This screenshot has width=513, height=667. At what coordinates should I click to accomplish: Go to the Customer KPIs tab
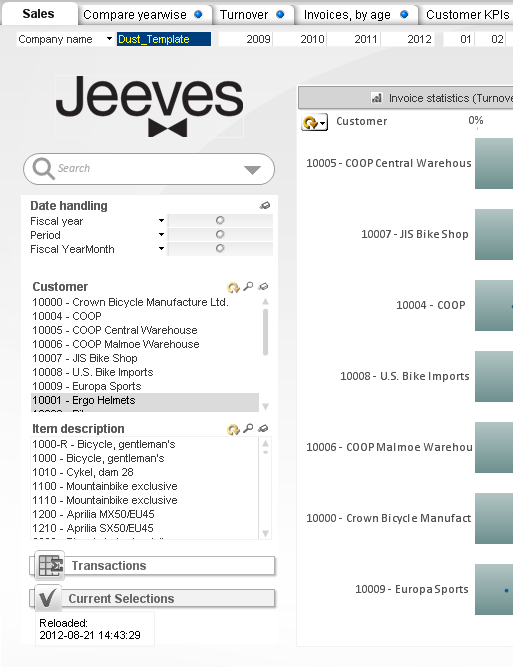coord(467,15)
